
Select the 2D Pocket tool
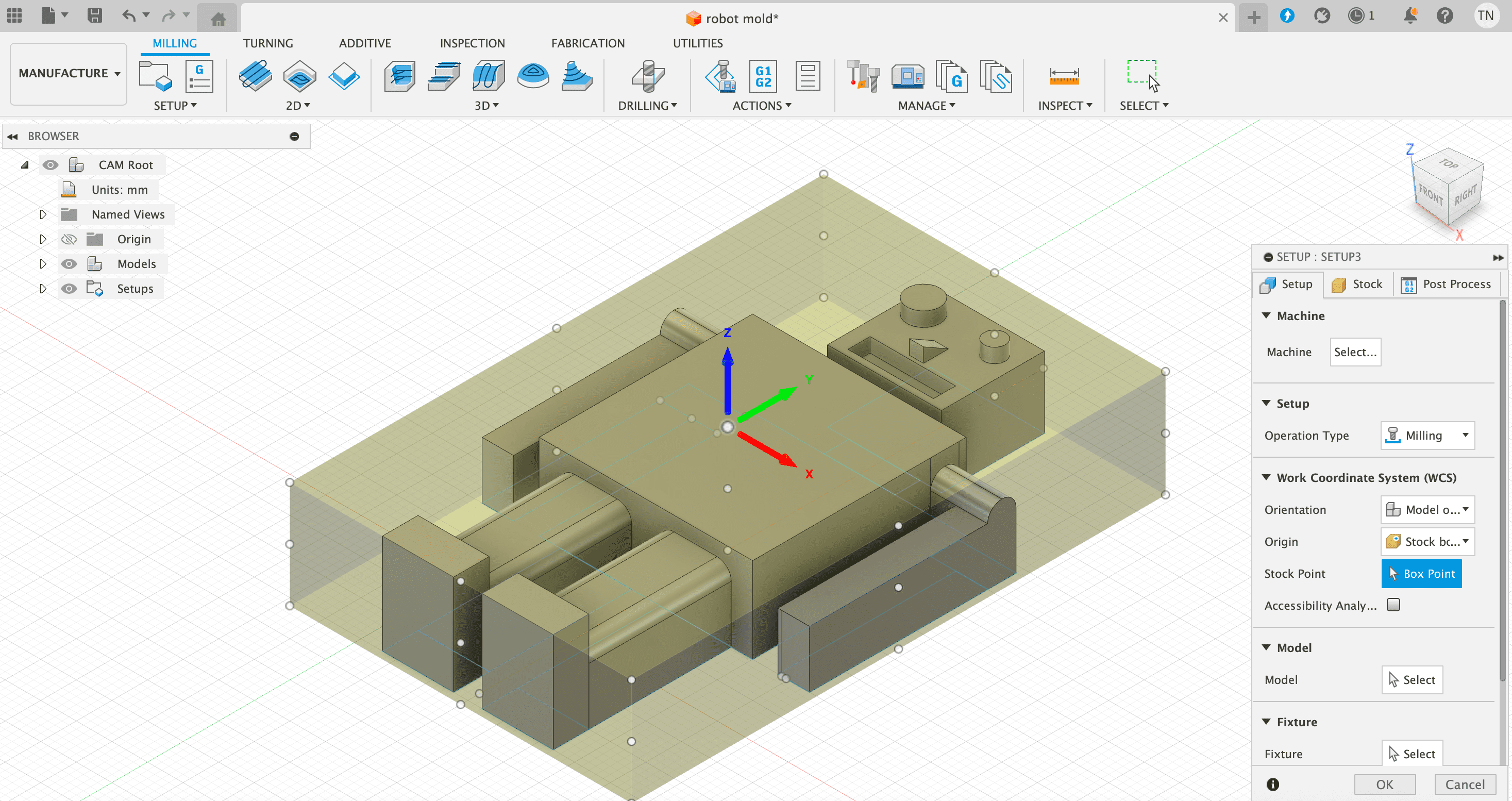(x=299, y=76)
